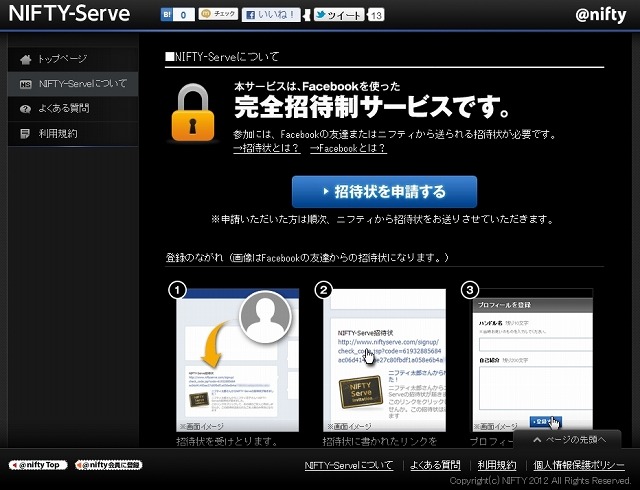640x490 pixels.
Task: Open the @nifty logo link in header
Action: [600, 15]
